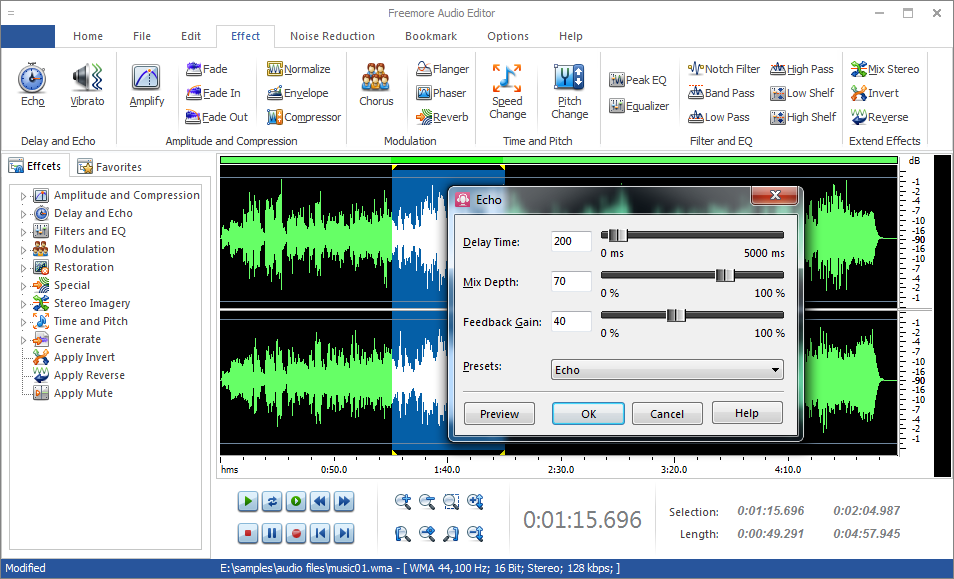The image size is (954, 579).
Task: Reverse the audio via ribbon Reverse
Action: pyautogui.click(x=880, y=117)
